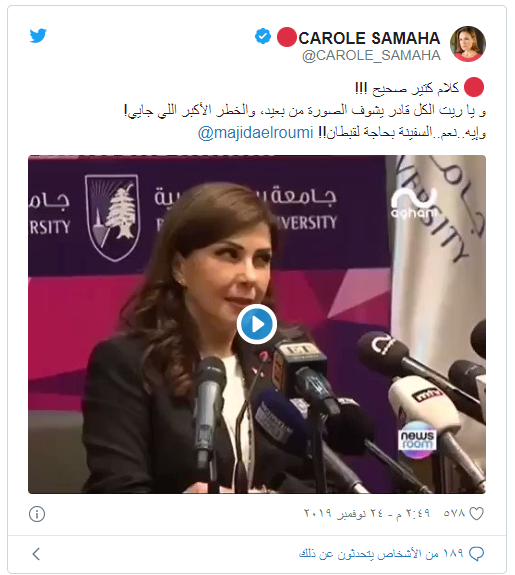Click the blue verified badge
515x575 pixels.
263,37
